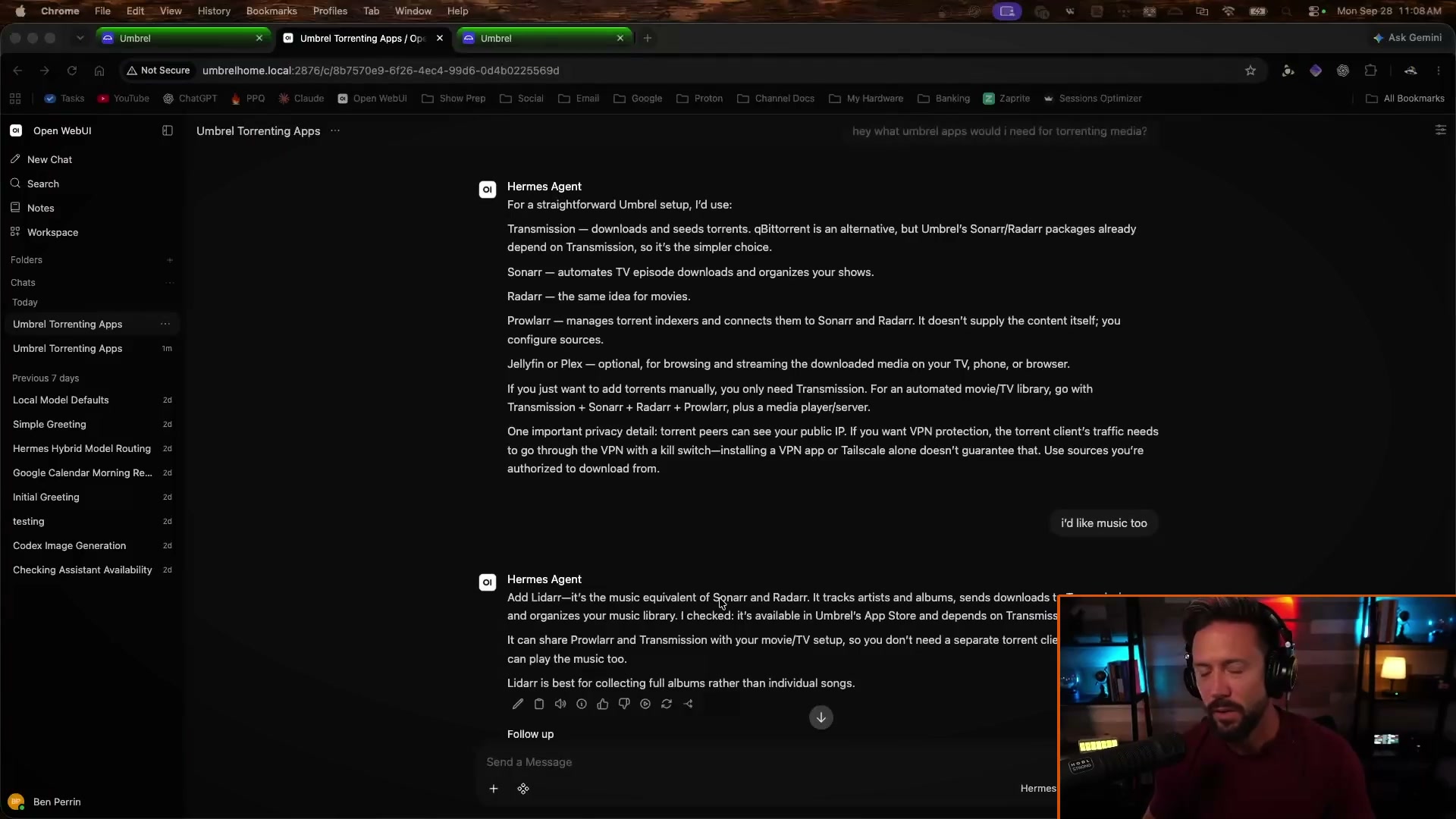Read the Lidarr response aloud
The height and width of the screenshot is (819, 1456).
click(560, 704)
